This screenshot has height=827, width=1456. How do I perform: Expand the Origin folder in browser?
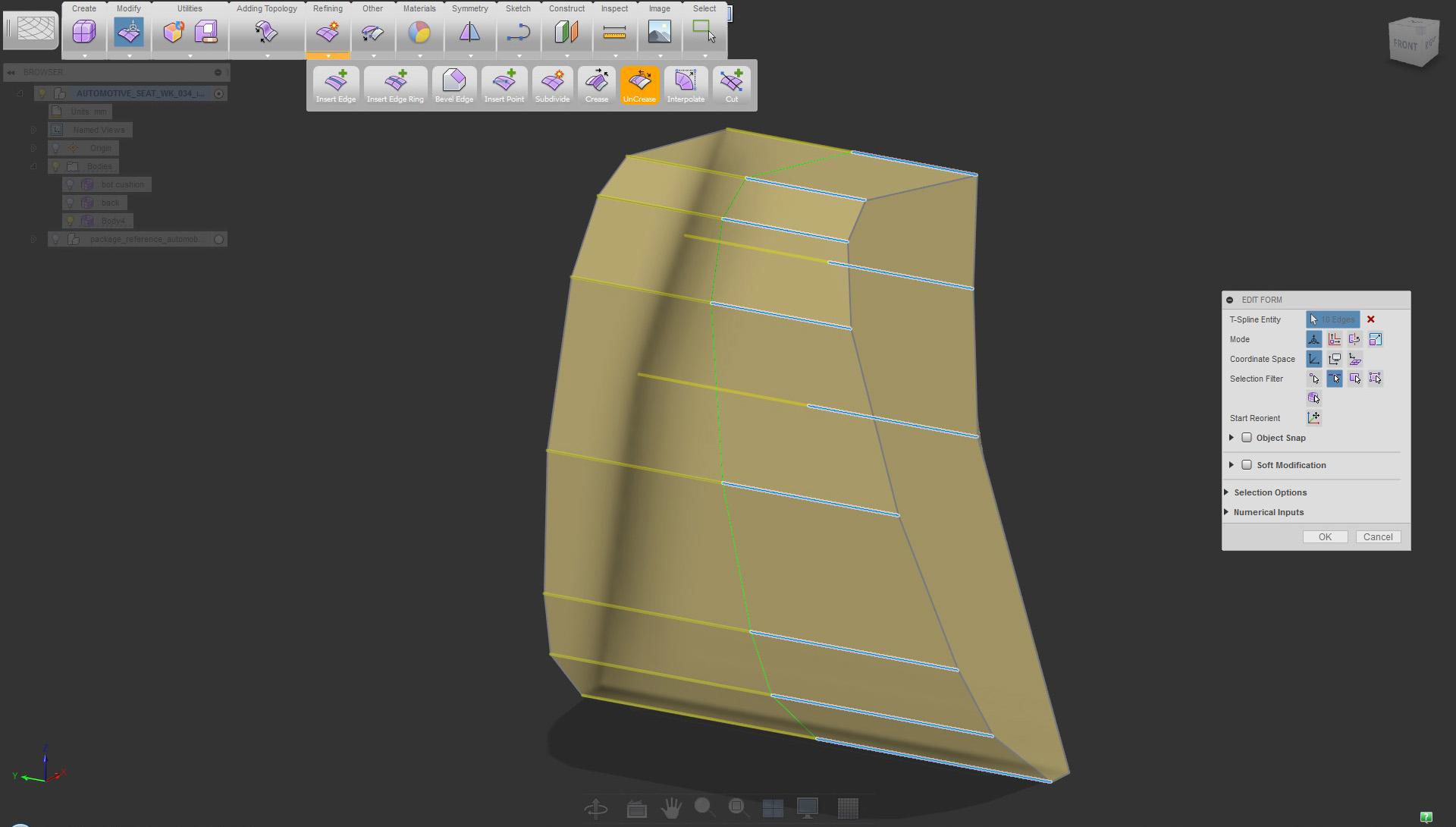33,148
